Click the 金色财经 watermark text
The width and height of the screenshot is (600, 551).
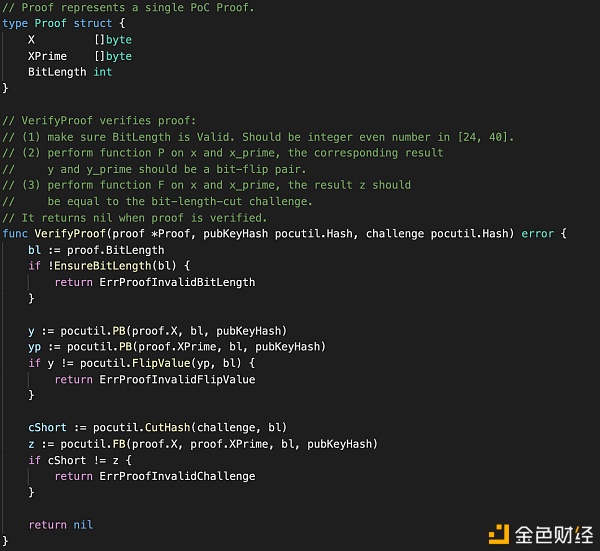tap(554, 535)
